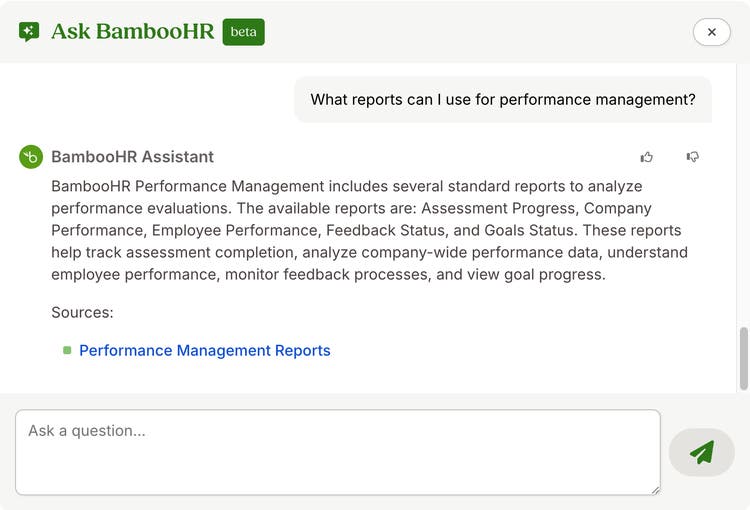Select the user question message bubble
The height and width of the screenshot is (510, 750).
[503, 100]
